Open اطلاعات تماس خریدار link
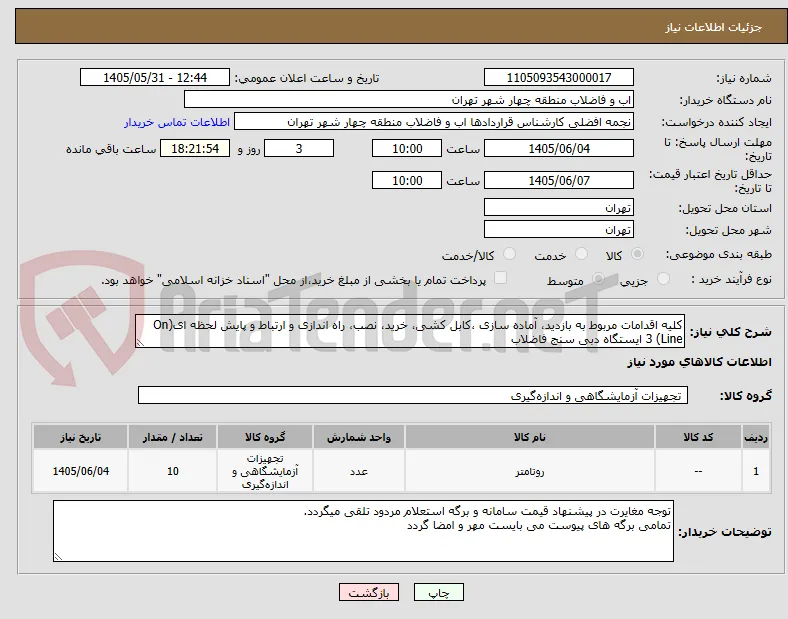This screenshot has height=619, width=788. (177, 122)
